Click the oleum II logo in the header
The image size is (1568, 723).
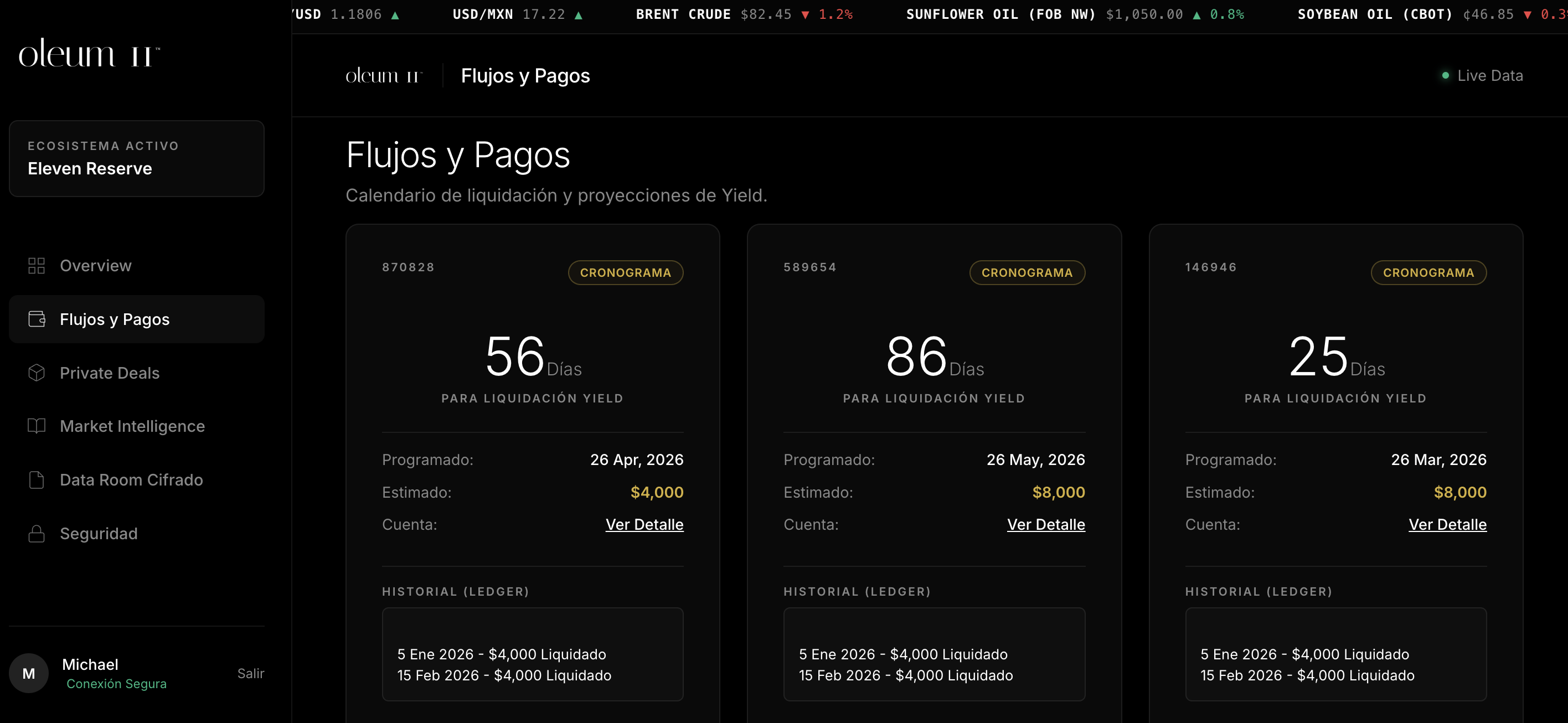[x=383, y=75]
